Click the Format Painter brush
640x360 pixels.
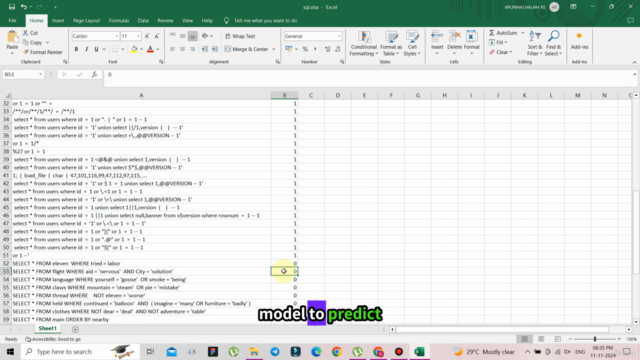pos(42,52)
